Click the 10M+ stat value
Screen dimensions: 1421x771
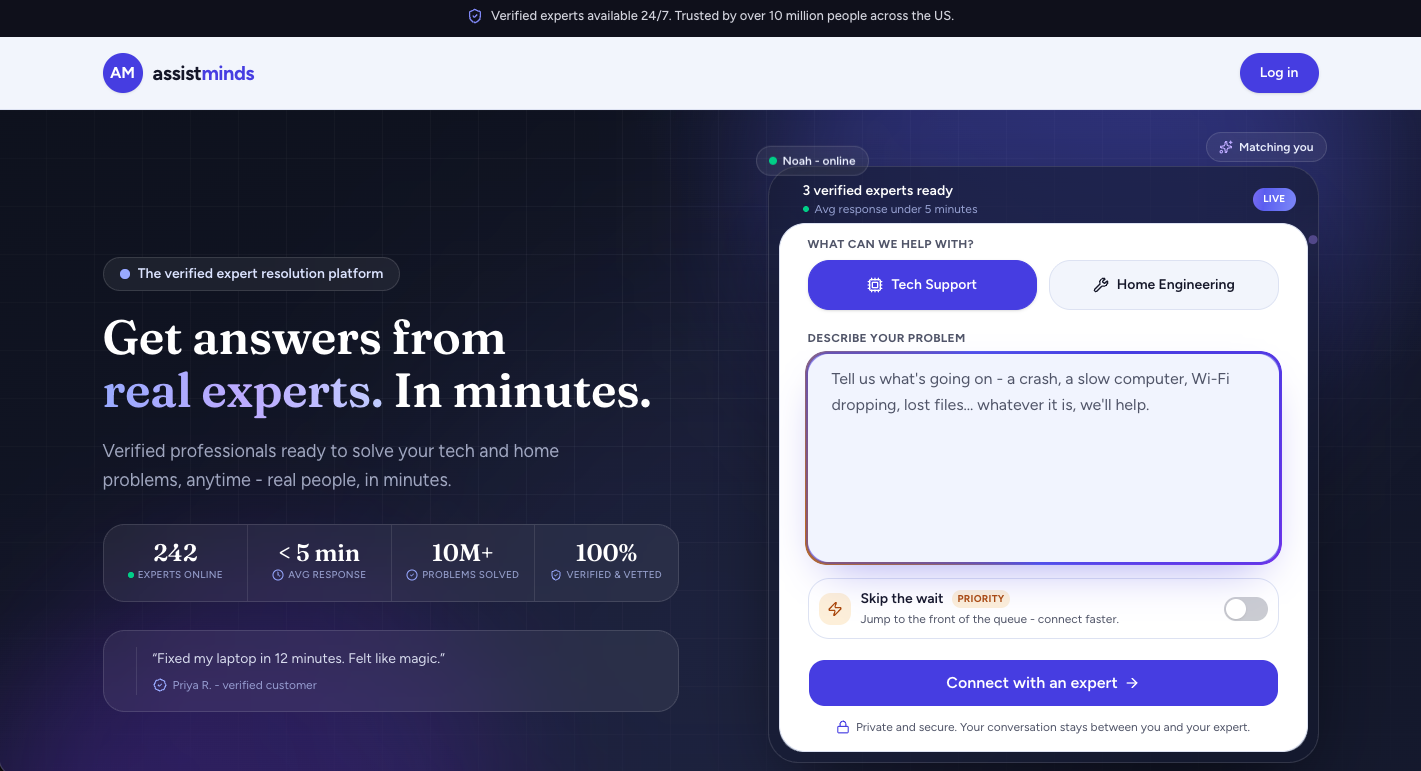coord(462,553)
